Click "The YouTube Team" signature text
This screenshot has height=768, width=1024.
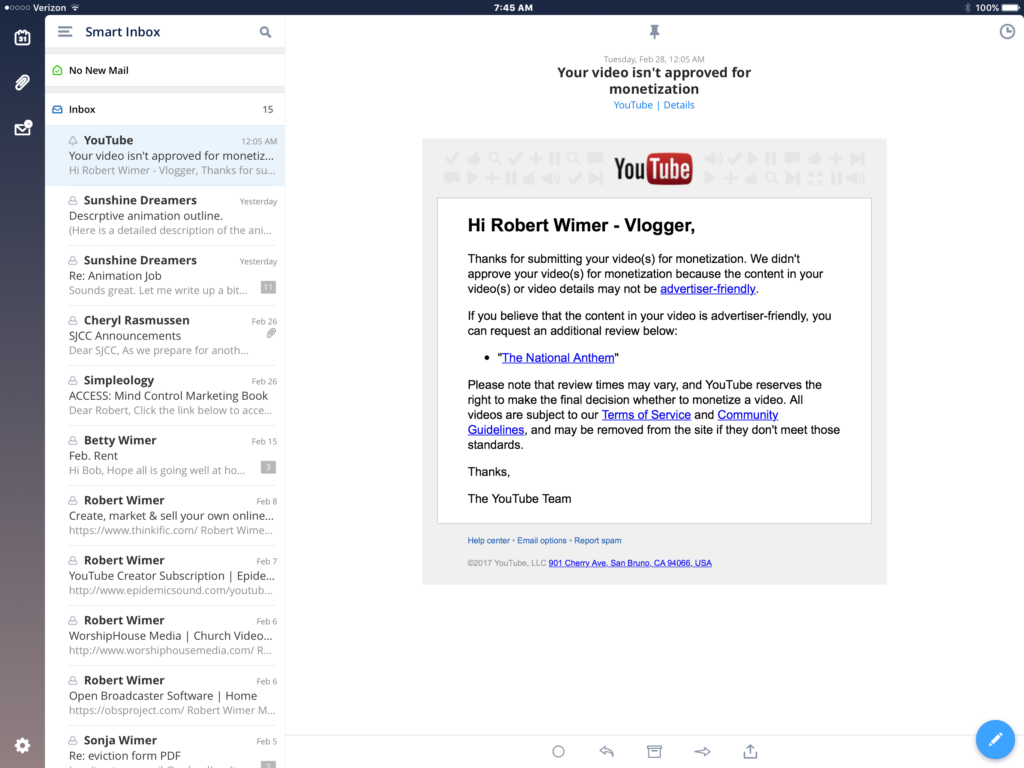tap(519, 499)
